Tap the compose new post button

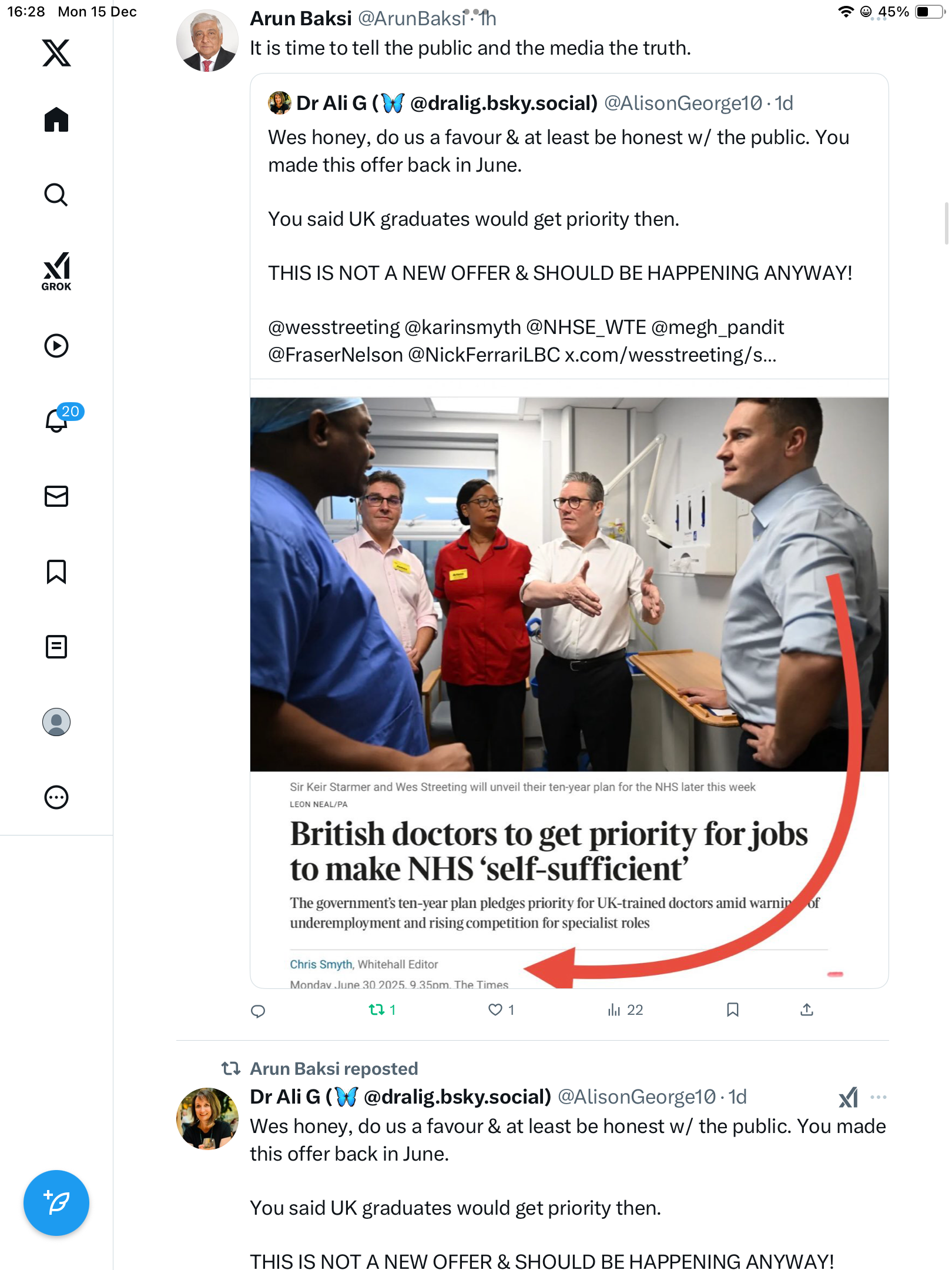tap(56, 1202)
